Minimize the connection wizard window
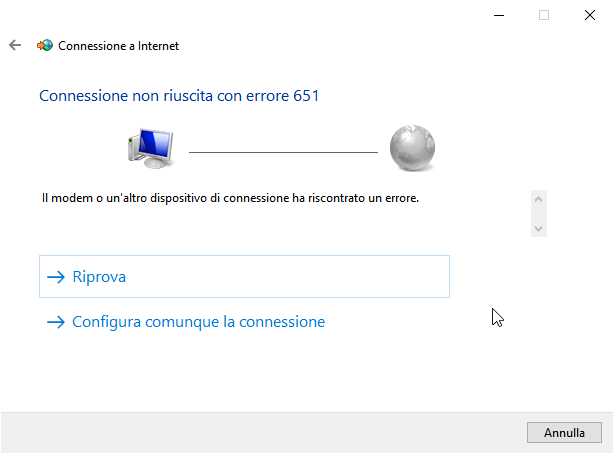 coord(498,15)
